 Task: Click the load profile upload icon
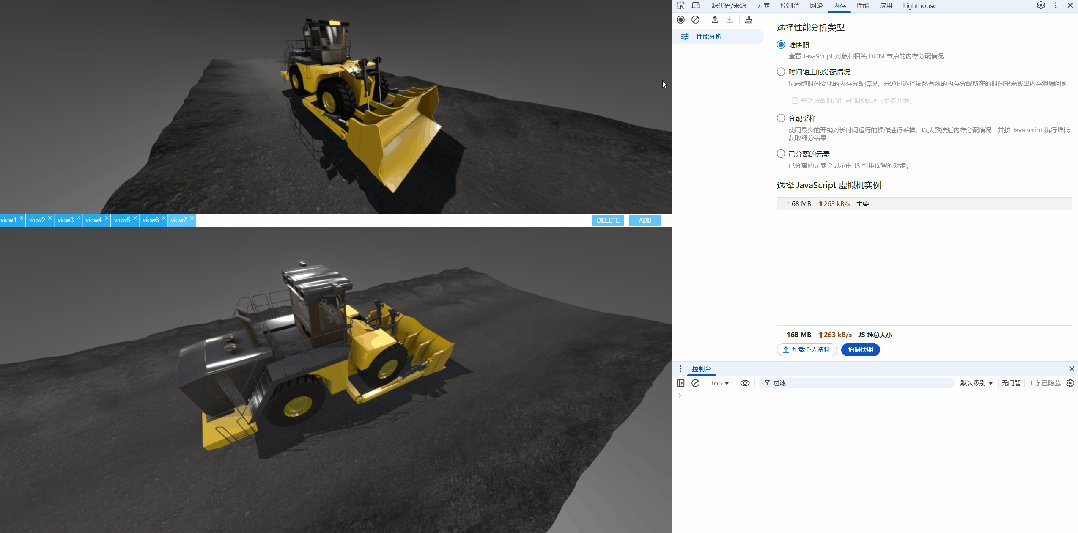click(x=715, y=20)
